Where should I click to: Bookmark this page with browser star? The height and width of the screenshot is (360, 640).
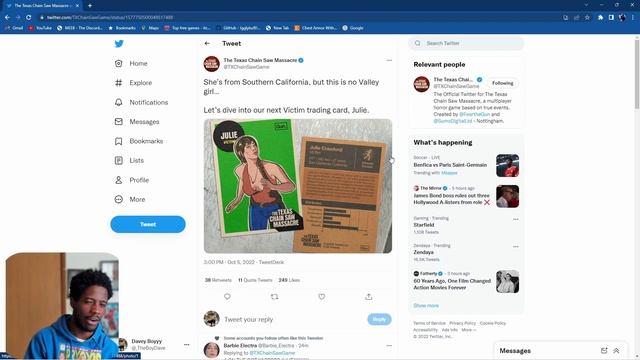click(587, 18)
